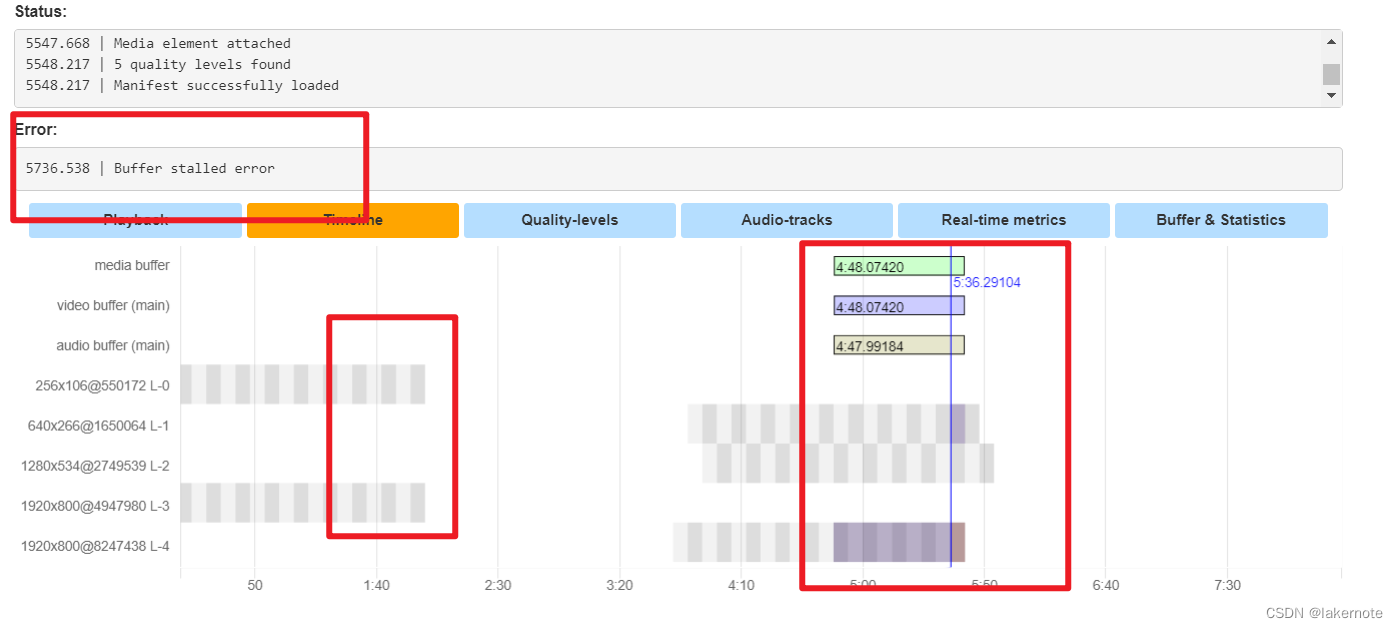Show the Real-time metrics tab
1398x628 pixels.
point(1004,220)
